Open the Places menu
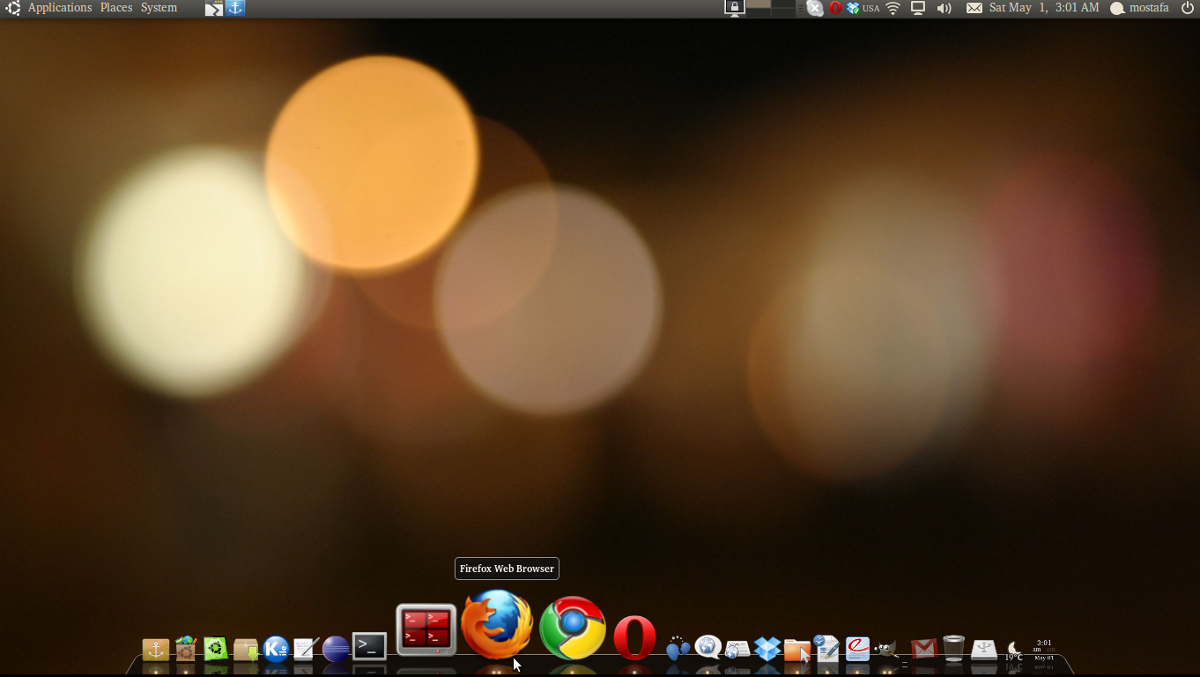 point(116,8)
